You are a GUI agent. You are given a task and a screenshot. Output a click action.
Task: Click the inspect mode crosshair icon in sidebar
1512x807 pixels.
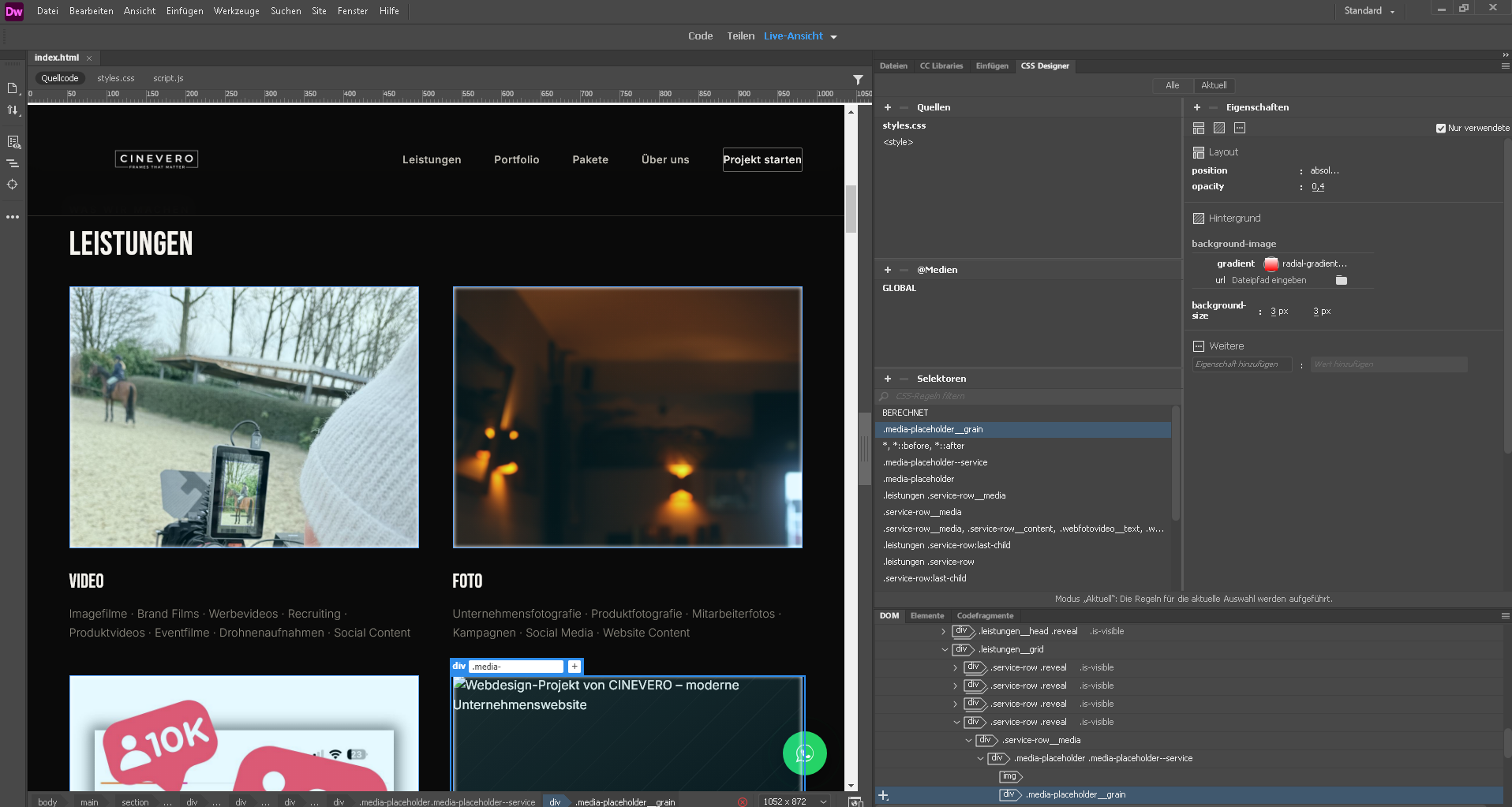pos(13,185)
